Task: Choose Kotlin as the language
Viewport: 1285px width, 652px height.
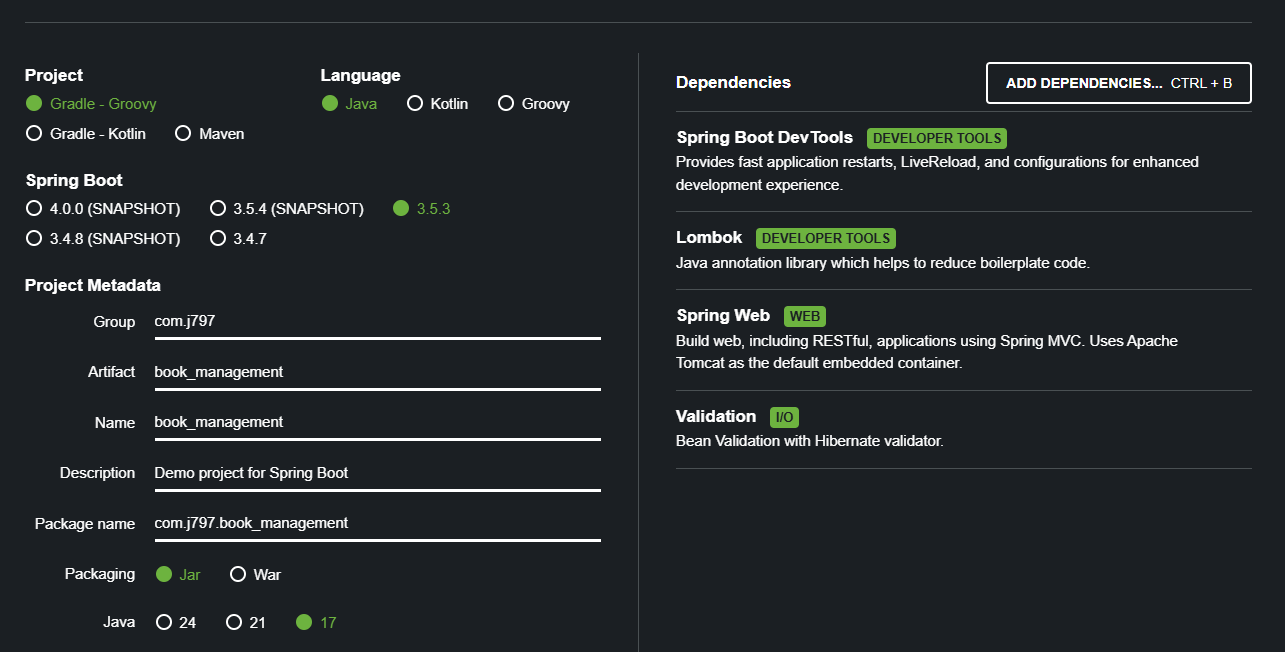Action: tap(437, 104)
